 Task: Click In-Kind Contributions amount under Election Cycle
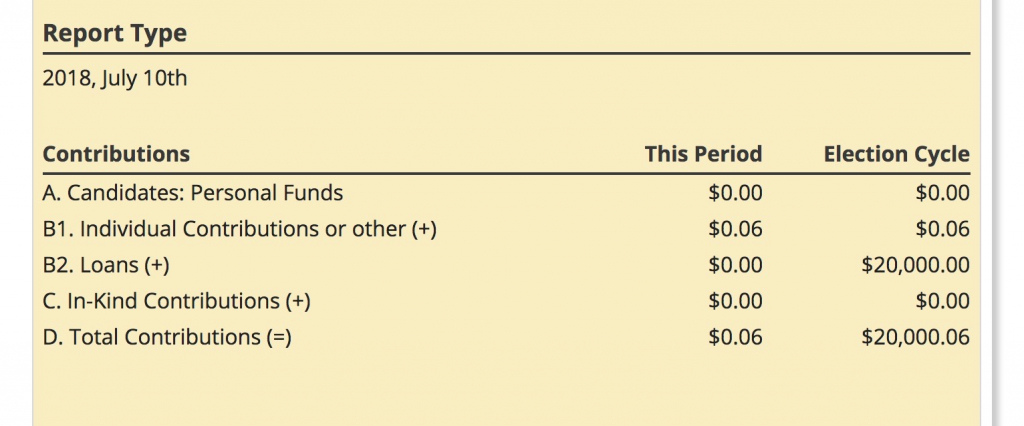[x=942, y=301]
